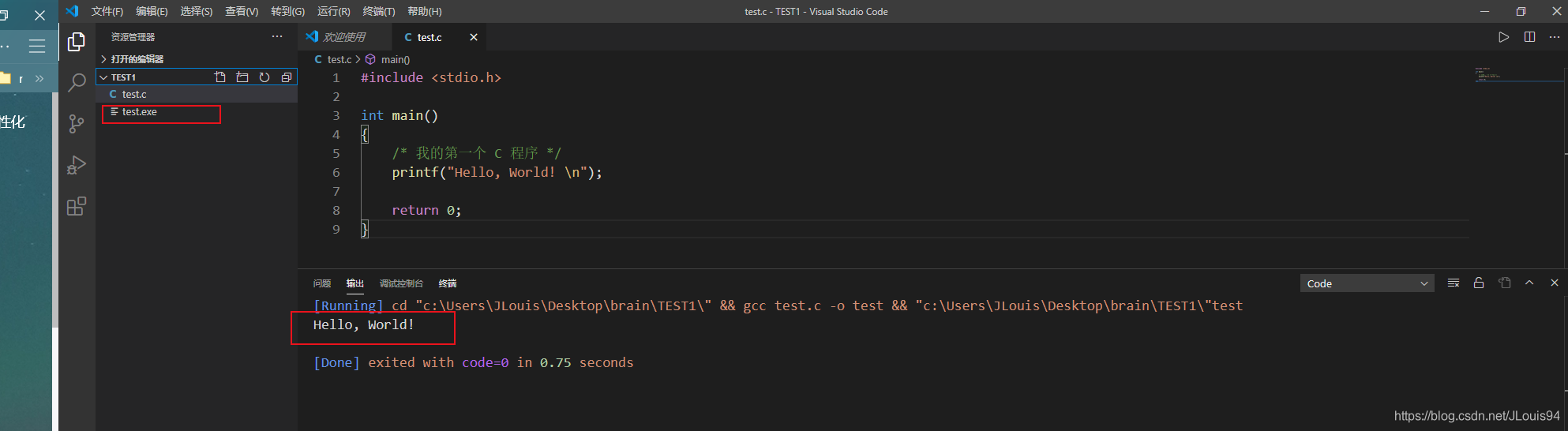Open the 文件(F) menu
The height and width of the screenshot is (431, 1568).
[107, 11]
